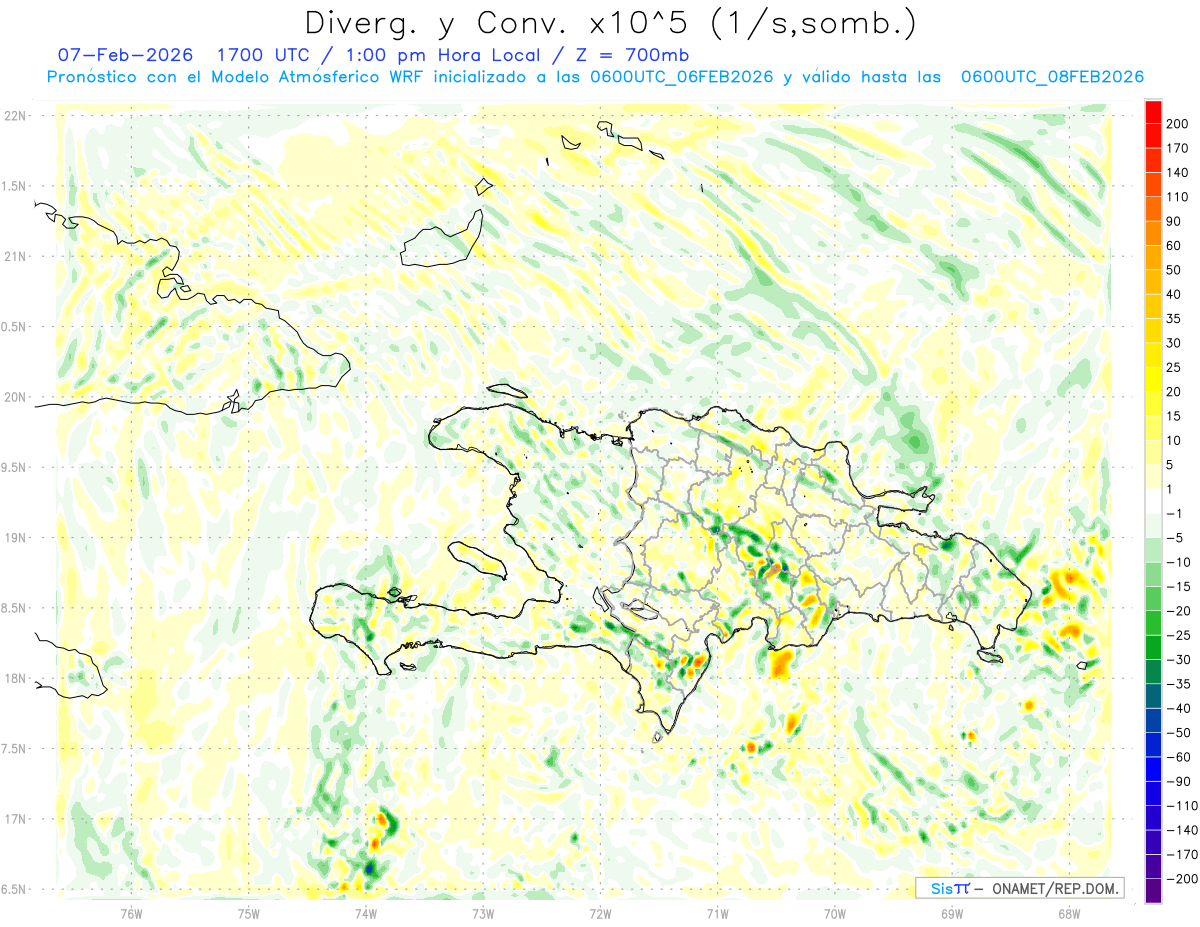1200x927 pixels.
Task: Click the "76W" longitude label
Action: tap(131, 913)
